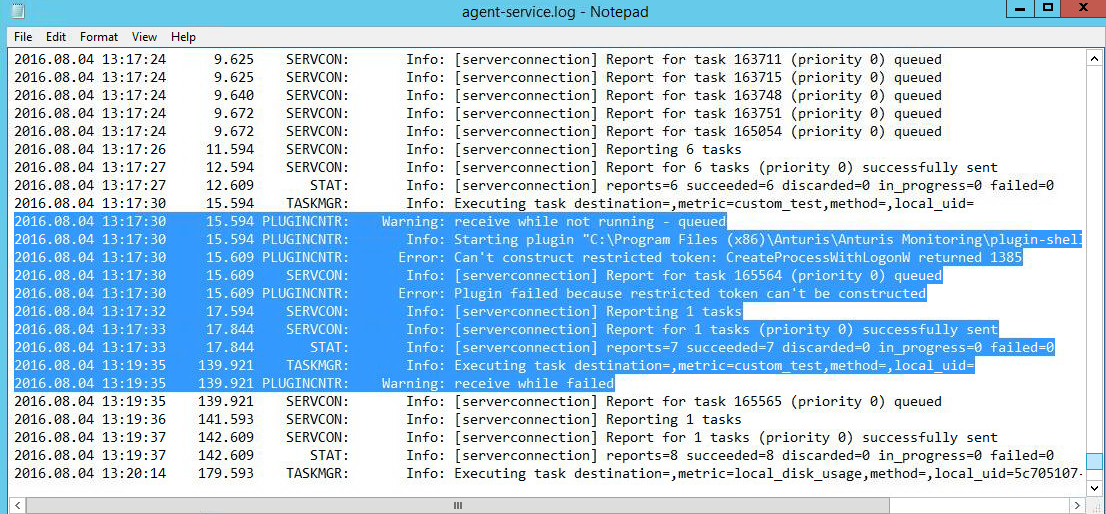Click 'receive while not running - queued' warning

point(370,221)
